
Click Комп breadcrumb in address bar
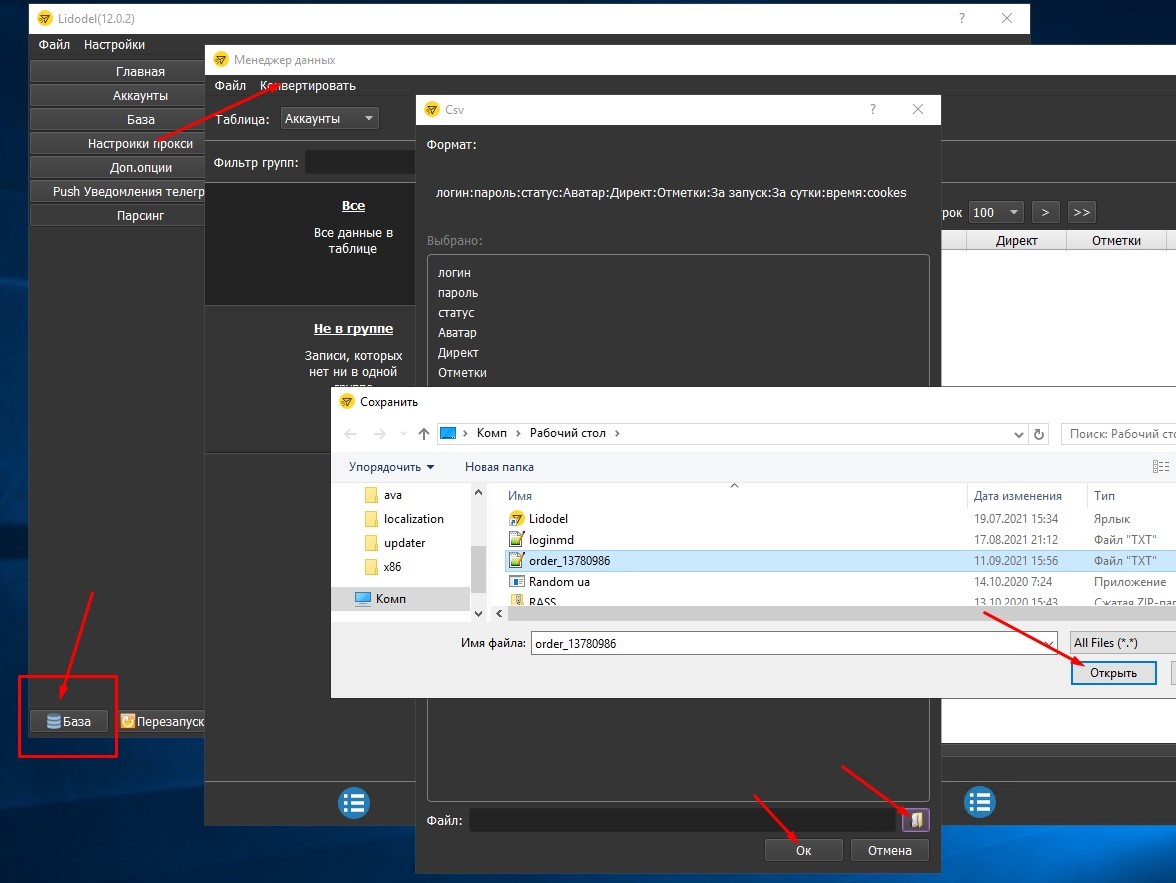point(491,433)
